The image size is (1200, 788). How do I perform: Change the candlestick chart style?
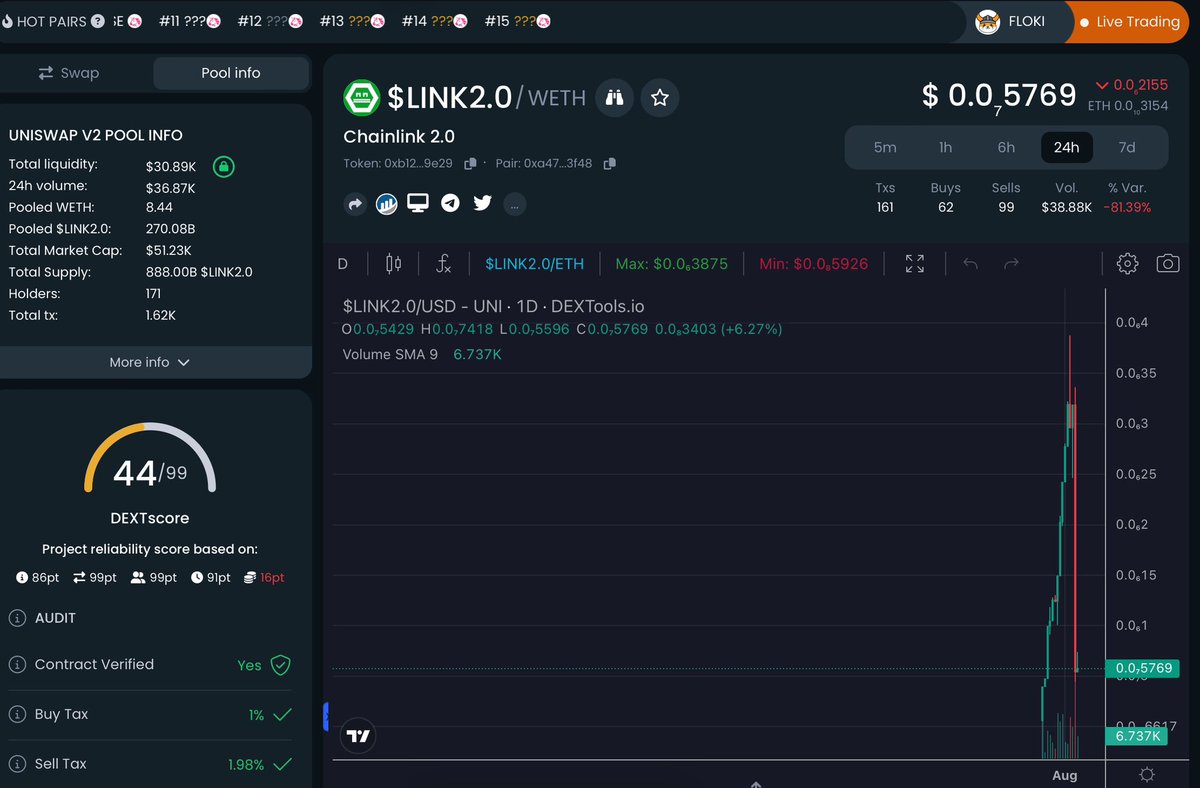tap(393, 264)
